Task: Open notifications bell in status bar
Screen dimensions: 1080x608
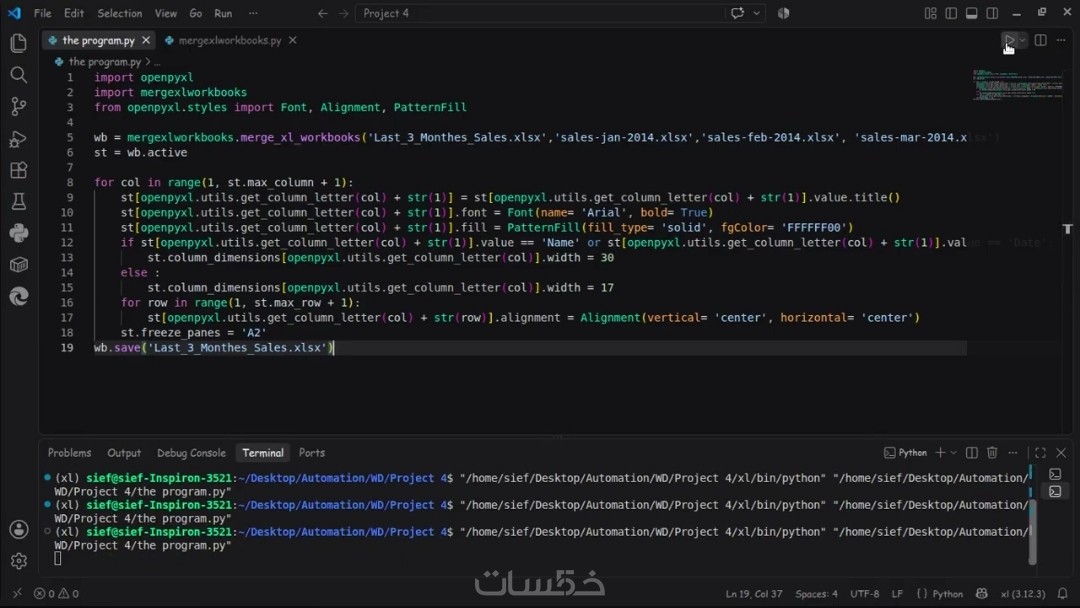Action: click(x=1062, y=594)
